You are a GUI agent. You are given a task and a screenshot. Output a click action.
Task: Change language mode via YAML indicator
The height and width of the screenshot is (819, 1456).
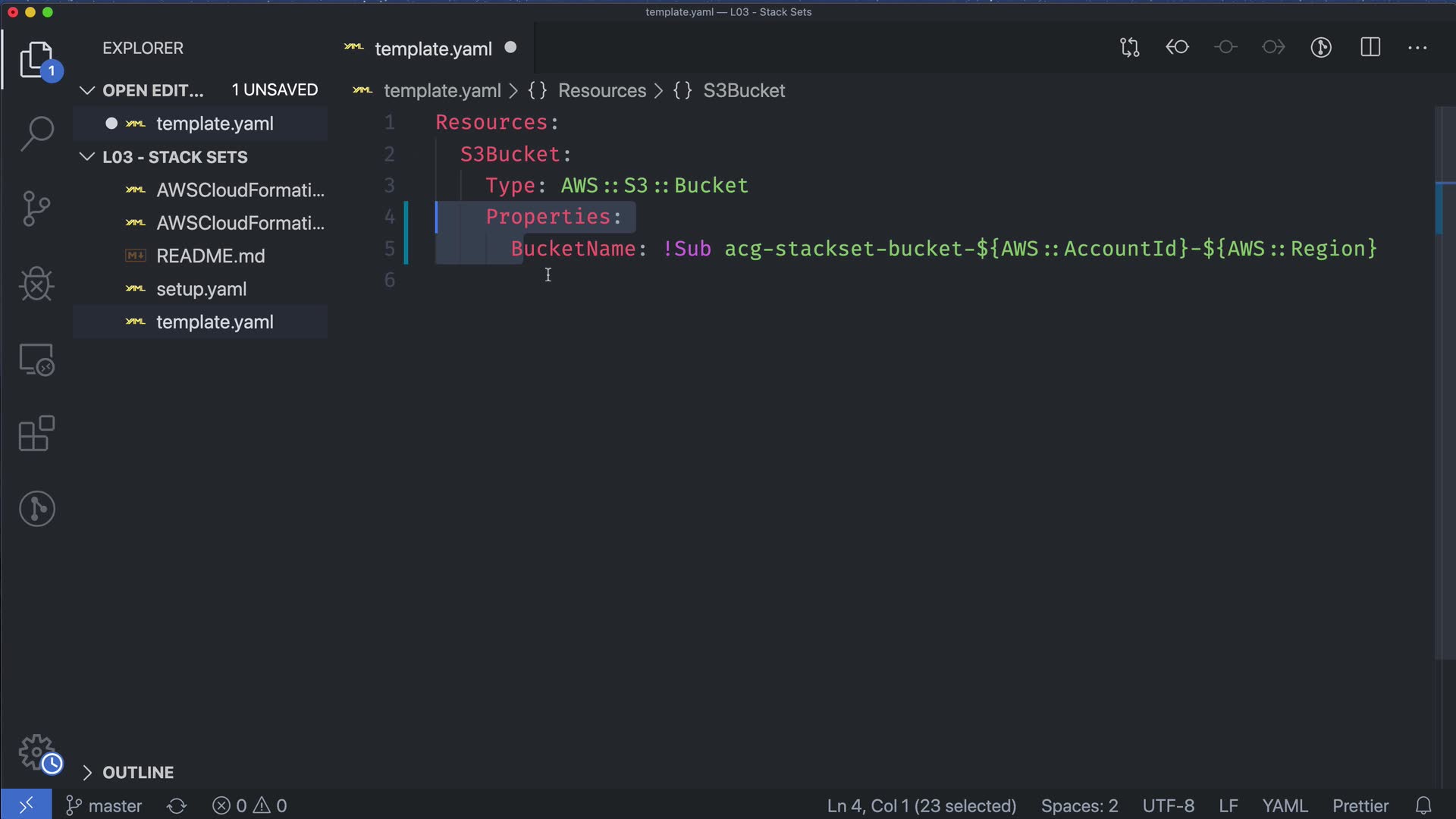point(1284,805)
